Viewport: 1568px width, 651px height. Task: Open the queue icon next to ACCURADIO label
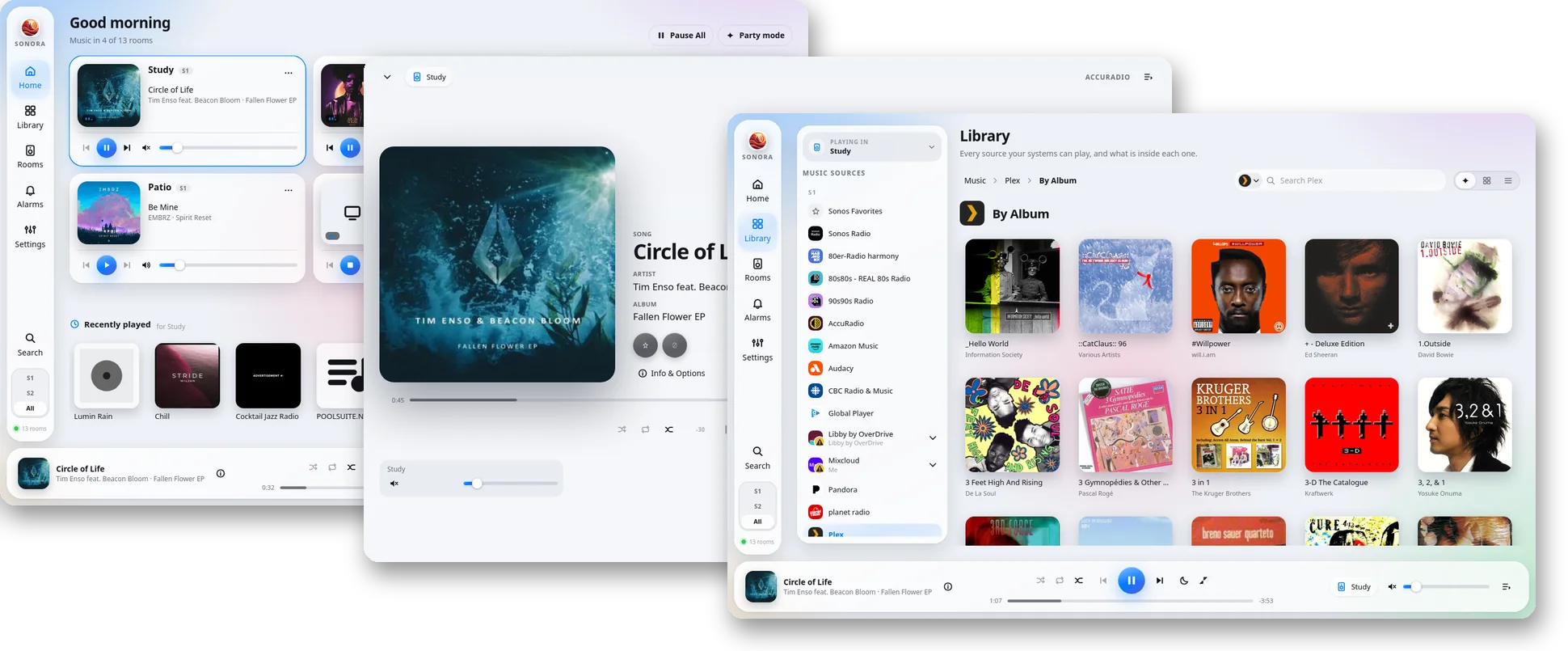tap(1148, 78)
